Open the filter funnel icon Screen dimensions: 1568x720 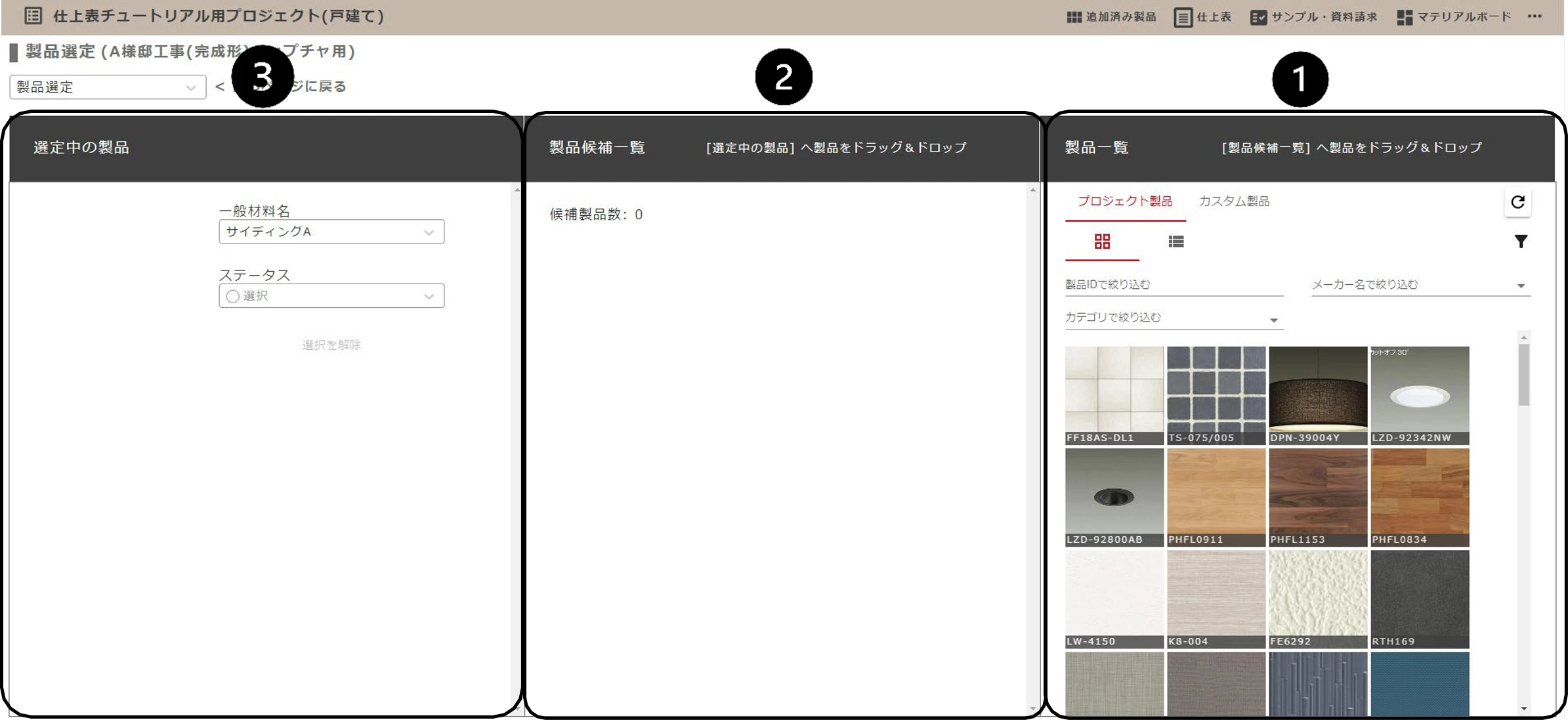click(1521, 242)
